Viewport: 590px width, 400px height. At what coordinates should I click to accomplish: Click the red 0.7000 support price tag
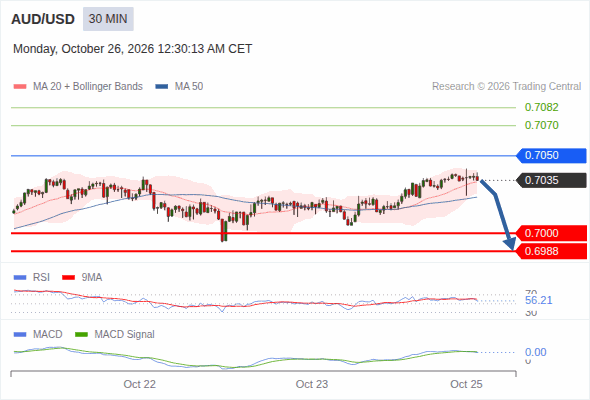coord(551,233)
